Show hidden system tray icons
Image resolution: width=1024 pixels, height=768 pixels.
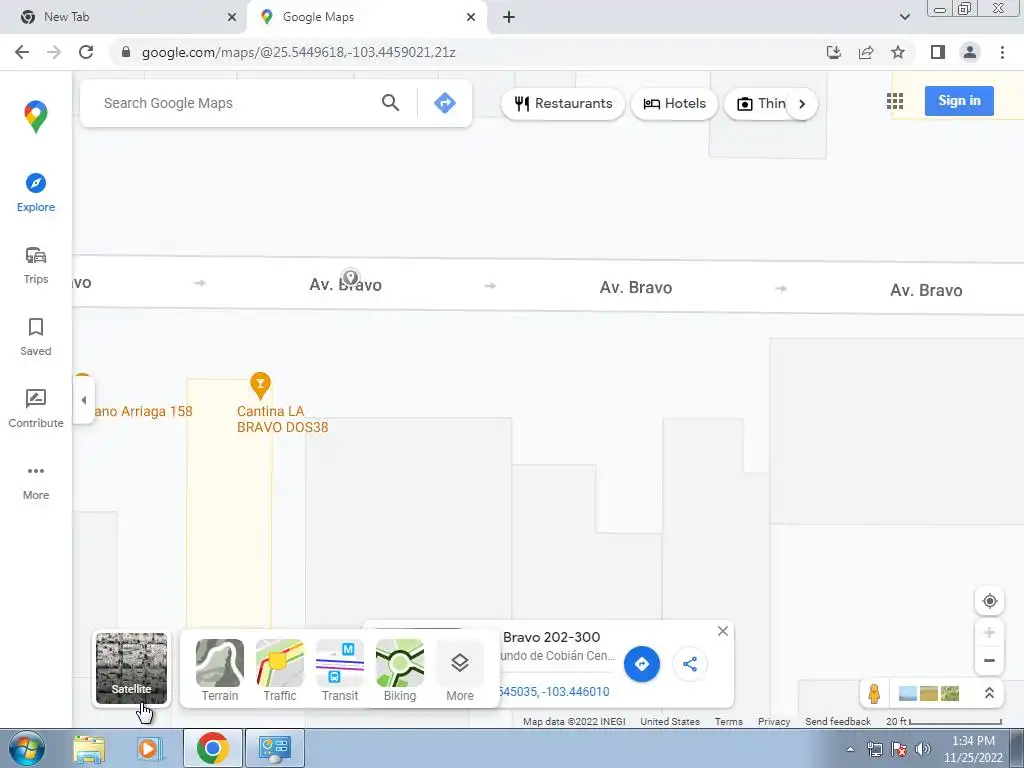tap(850, 749)
